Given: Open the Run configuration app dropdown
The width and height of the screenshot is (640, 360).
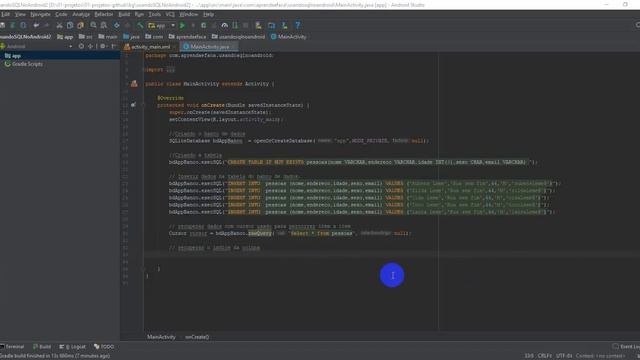Looking at the screenshot, I should click(162, 25).
